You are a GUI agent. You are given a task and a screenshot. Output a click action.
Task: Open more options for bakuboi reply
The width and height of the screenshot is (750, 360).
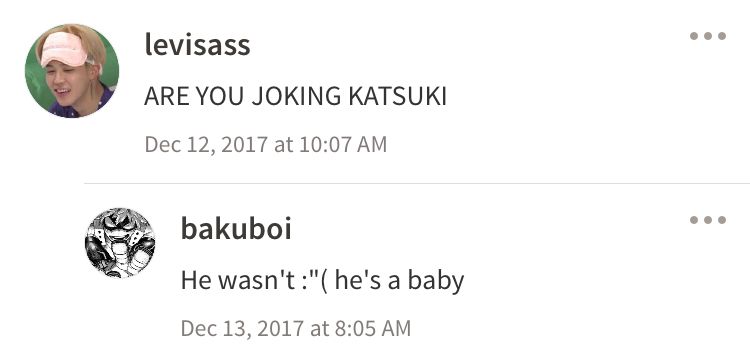coord(708,220)
